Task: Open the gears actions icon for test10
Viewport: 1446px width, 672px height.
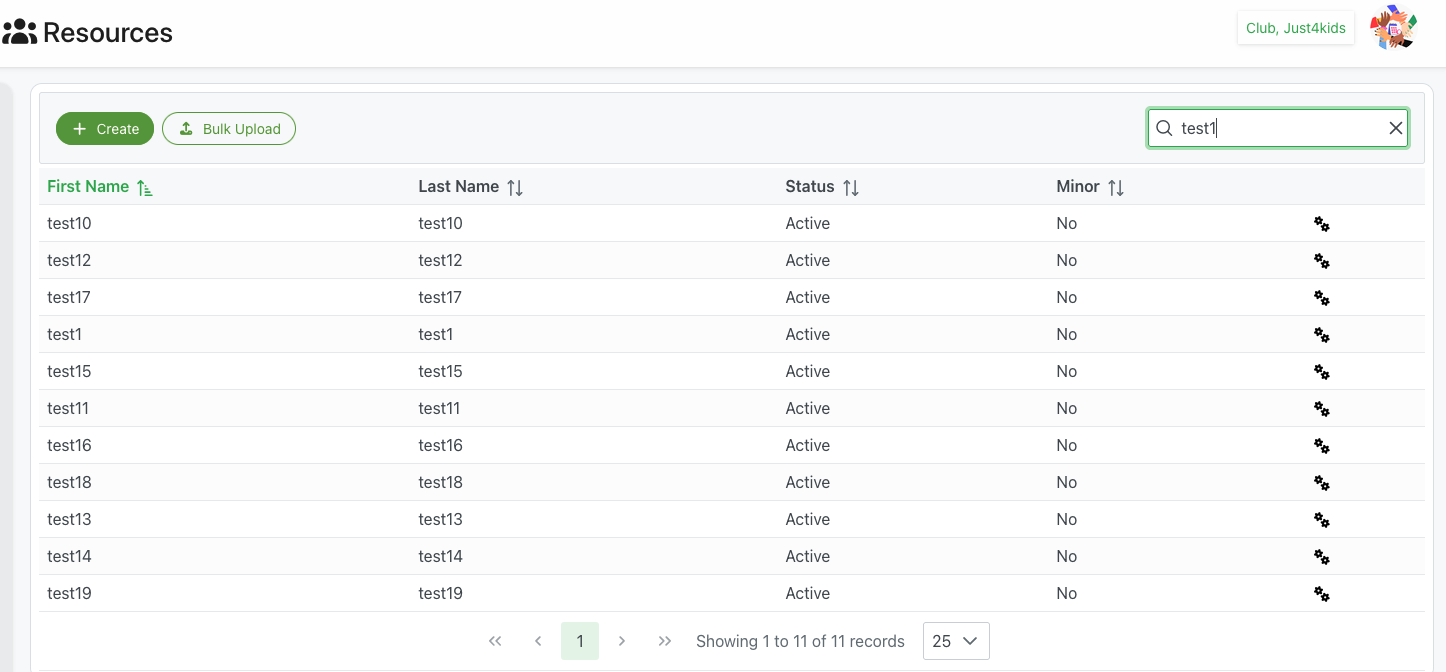Action: [1321, 224]
